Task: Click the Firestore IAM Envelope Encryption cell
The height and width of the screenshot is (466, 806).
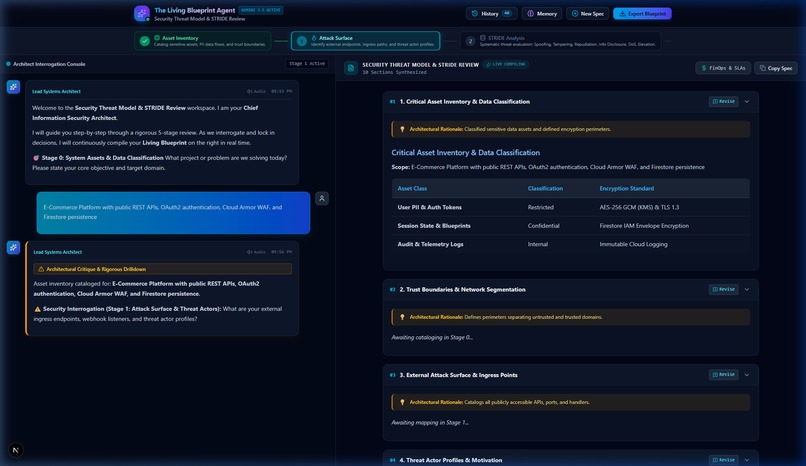Action: tap(644, 226)
